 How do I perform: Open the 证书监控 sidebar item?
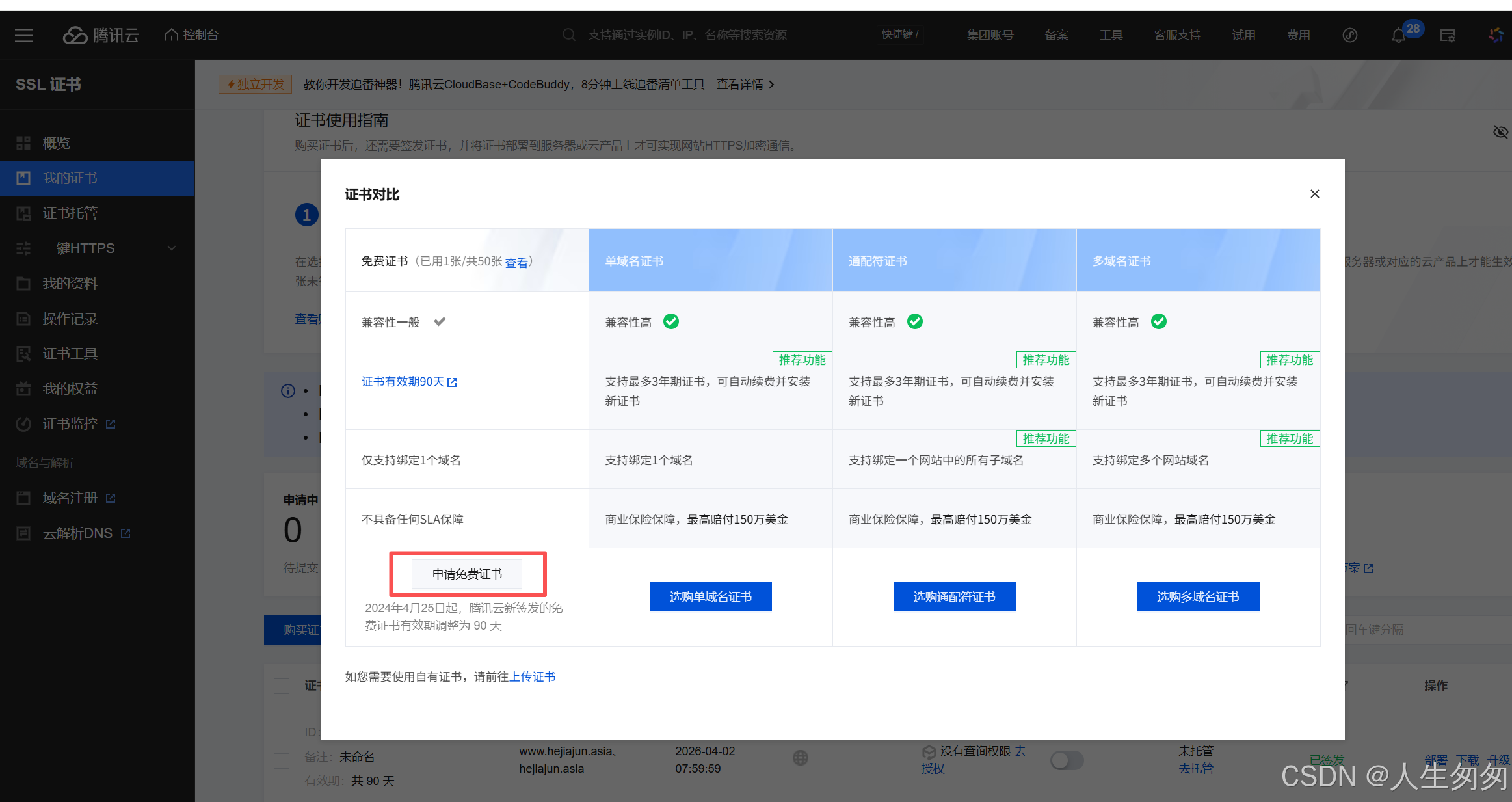tap(70, 424)
